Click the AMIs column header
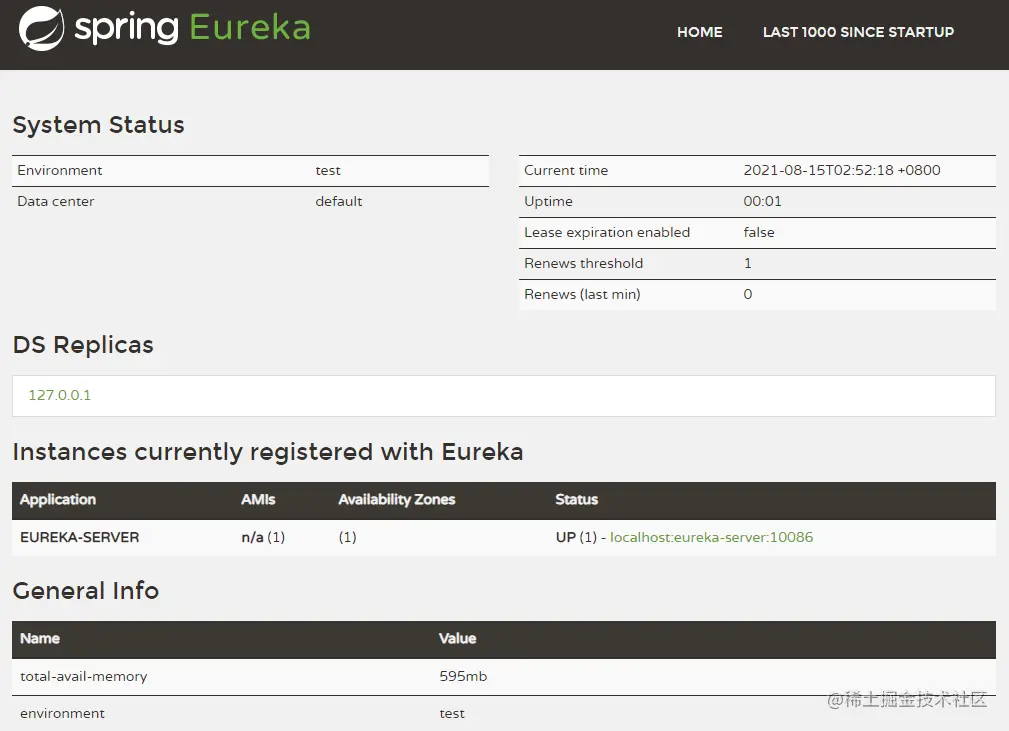Screen dimensions: 1009x731 click(258, 500)
